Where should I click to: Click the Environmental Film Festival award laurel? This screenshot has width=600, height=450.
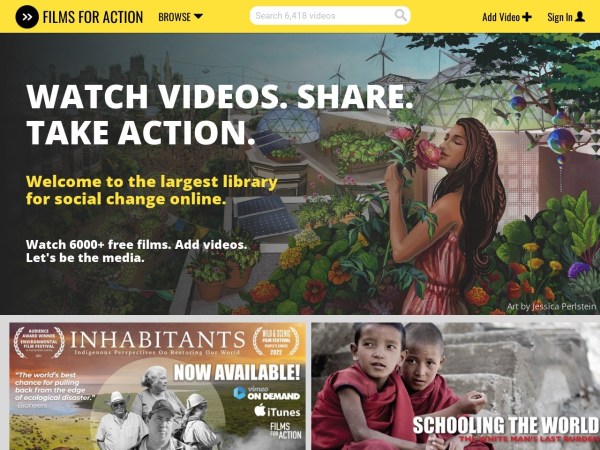pyautogui.click(x=39, y=342)
